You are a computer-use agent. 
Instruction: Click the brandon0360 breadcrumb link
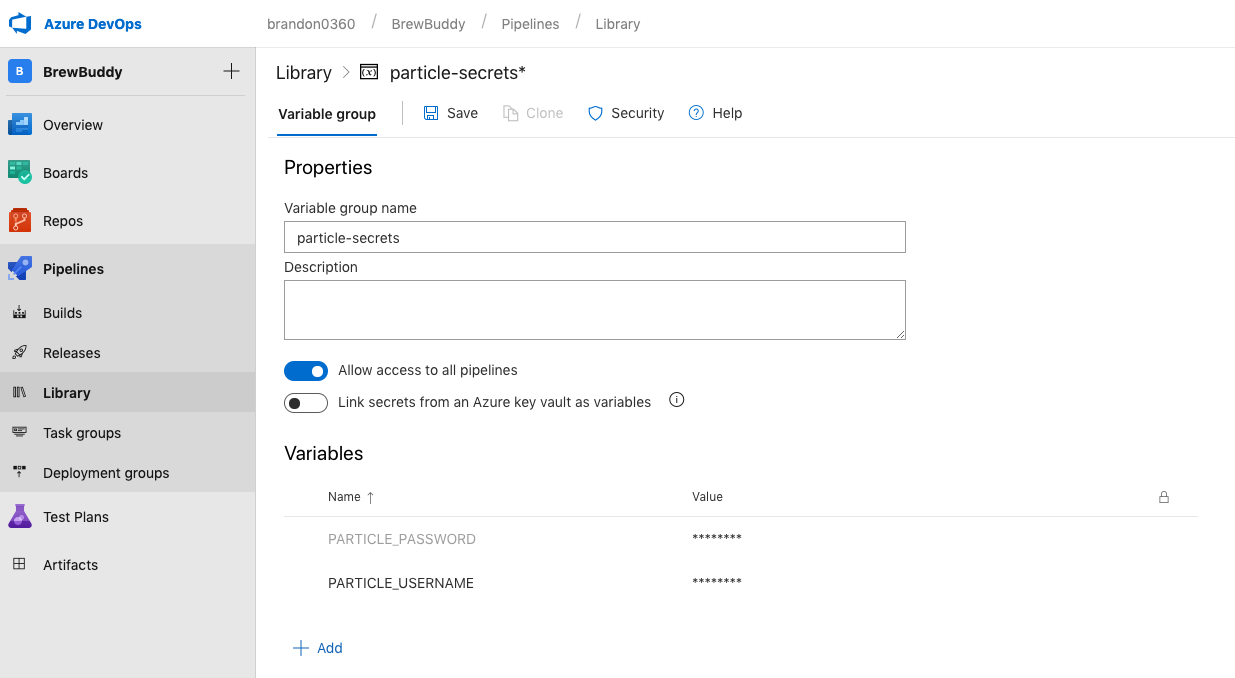(x=311, y=24)
